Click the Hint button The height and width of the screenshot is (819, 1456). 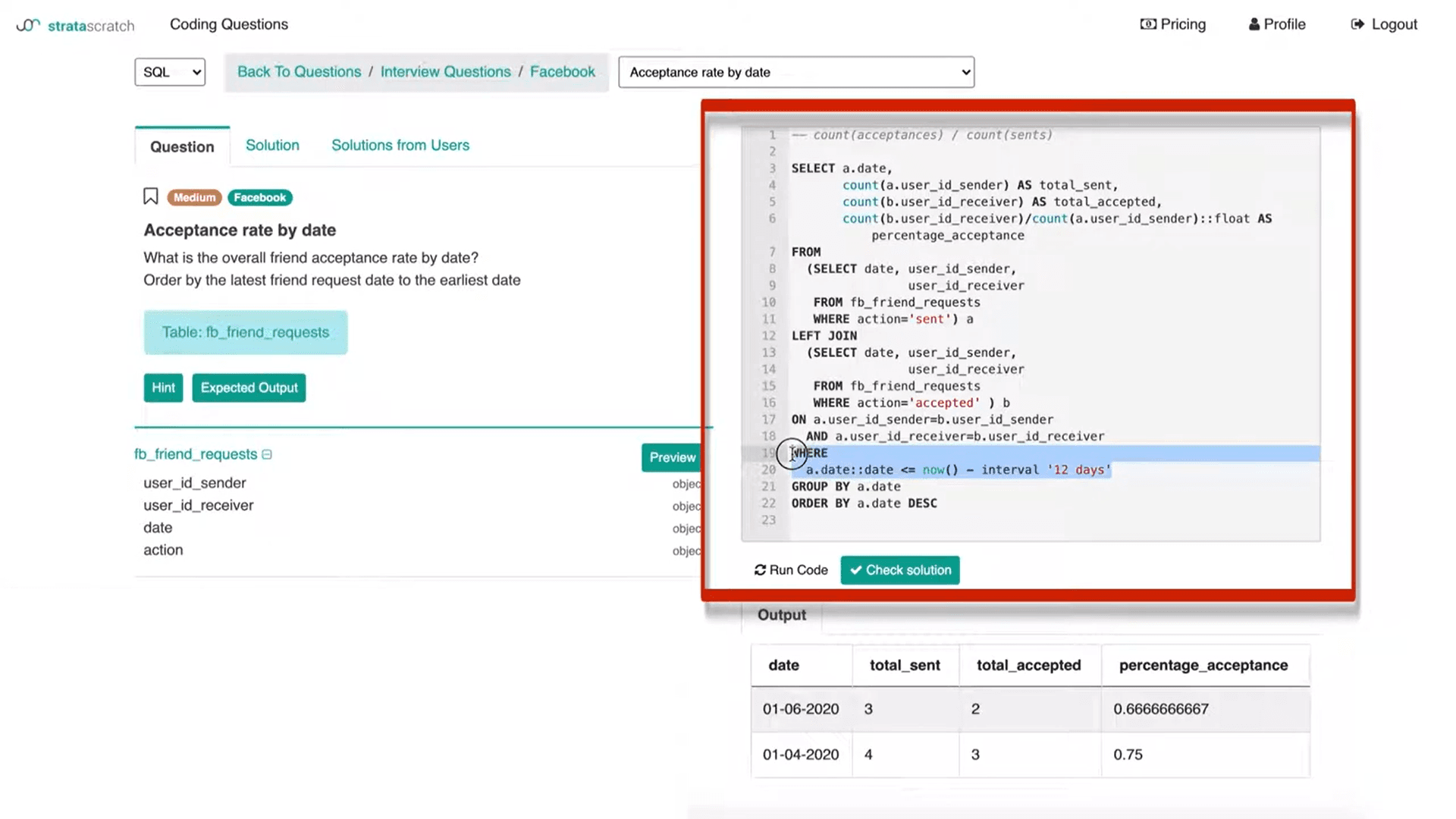163,388
